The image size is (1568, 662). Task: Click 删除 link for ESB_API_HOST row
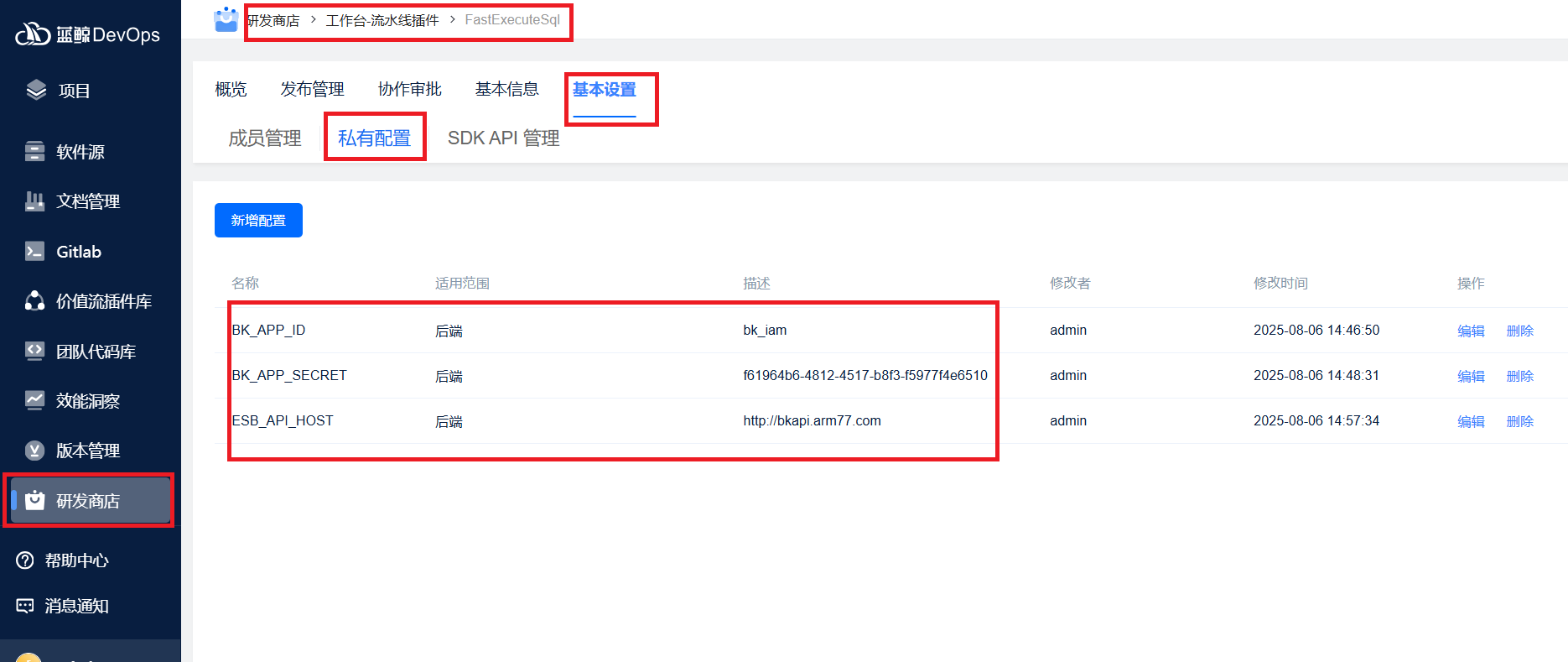coord(1519,421)
